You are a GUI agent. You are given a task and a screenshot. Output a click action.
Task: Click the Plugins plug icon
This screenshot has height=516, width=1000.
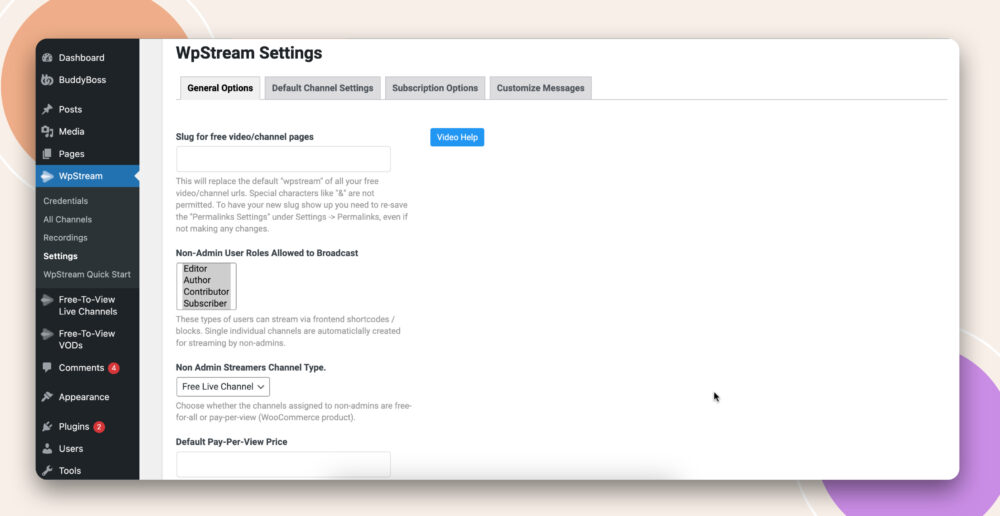47,427
